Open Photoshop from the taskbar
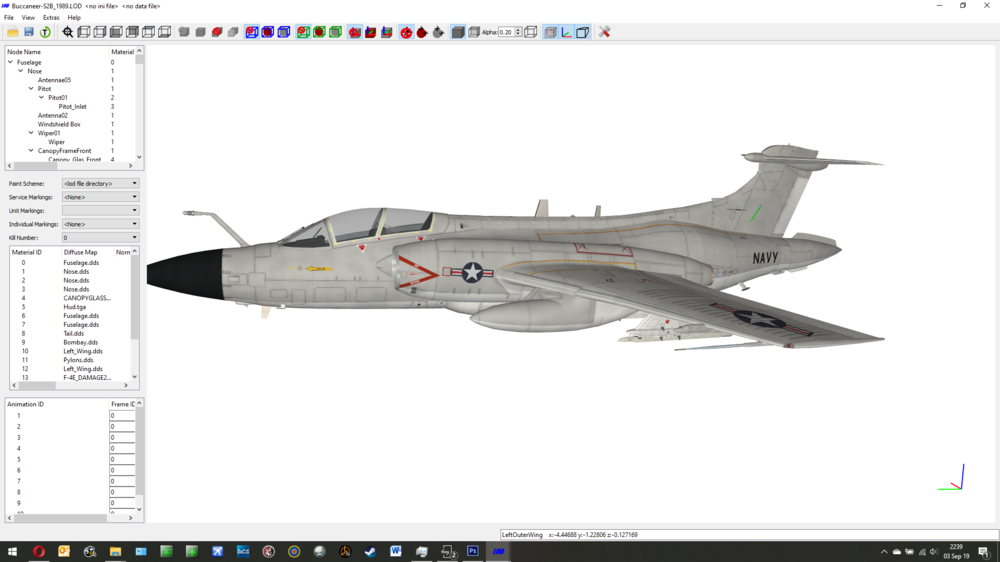1000x562 pixels. pos(473,551)
